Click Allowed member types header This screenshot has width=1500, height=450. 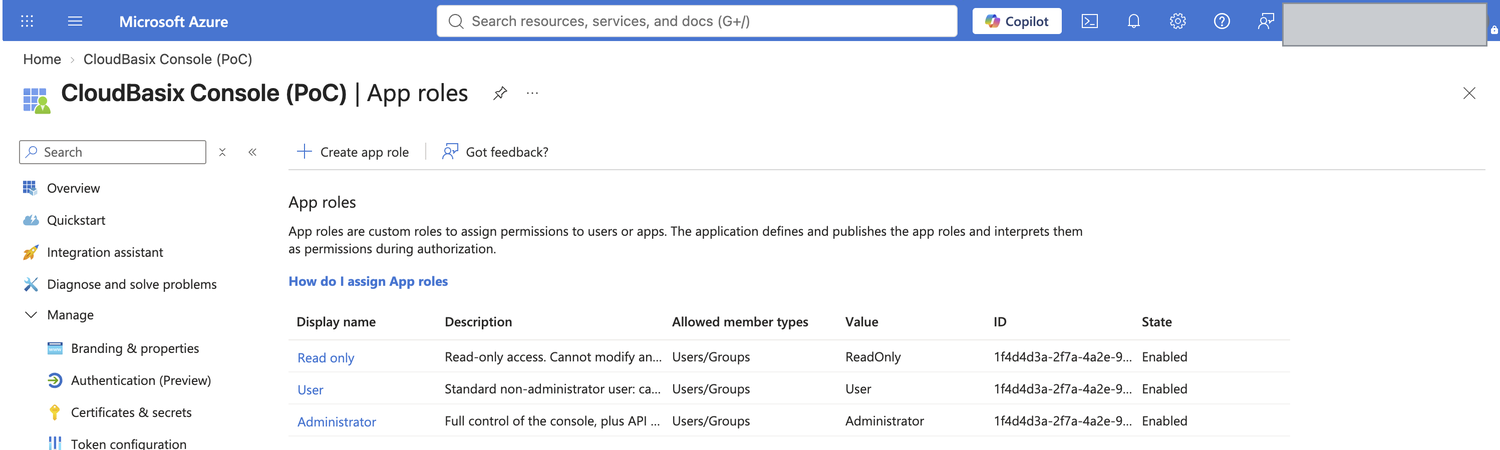740,322
